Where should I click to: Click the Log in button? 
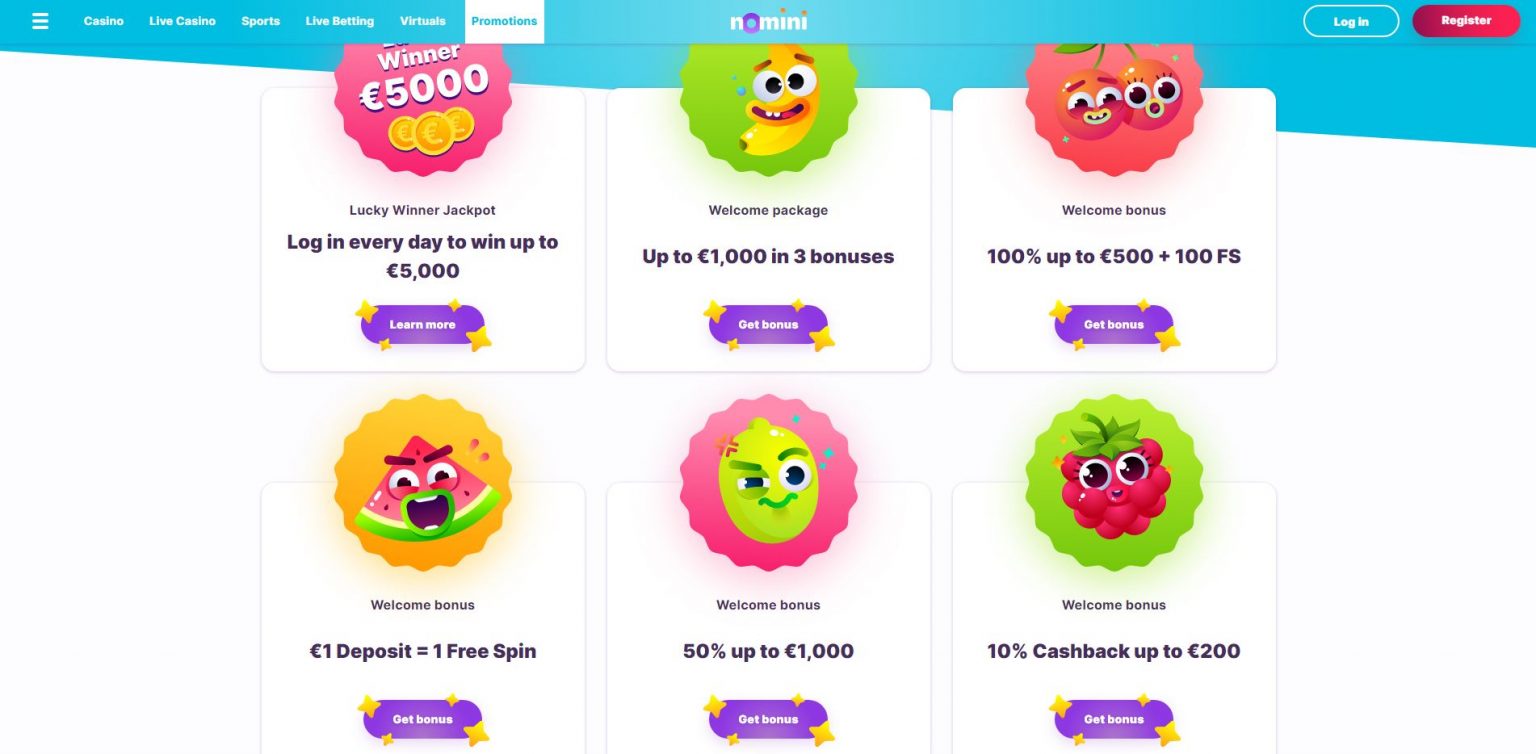pyautogui.click(x=1351, y=21)
